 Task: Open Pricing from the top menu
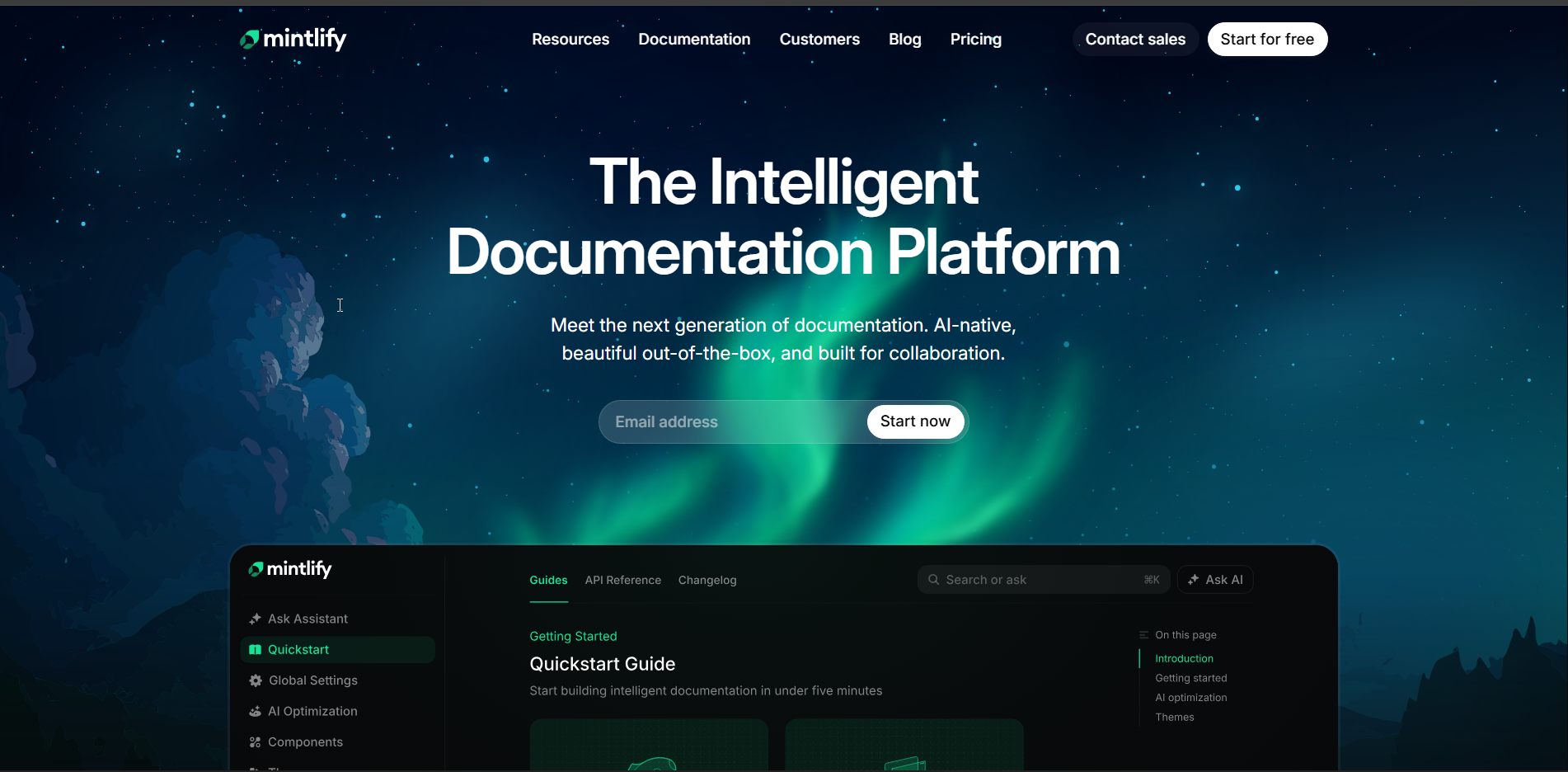[975, 39]
